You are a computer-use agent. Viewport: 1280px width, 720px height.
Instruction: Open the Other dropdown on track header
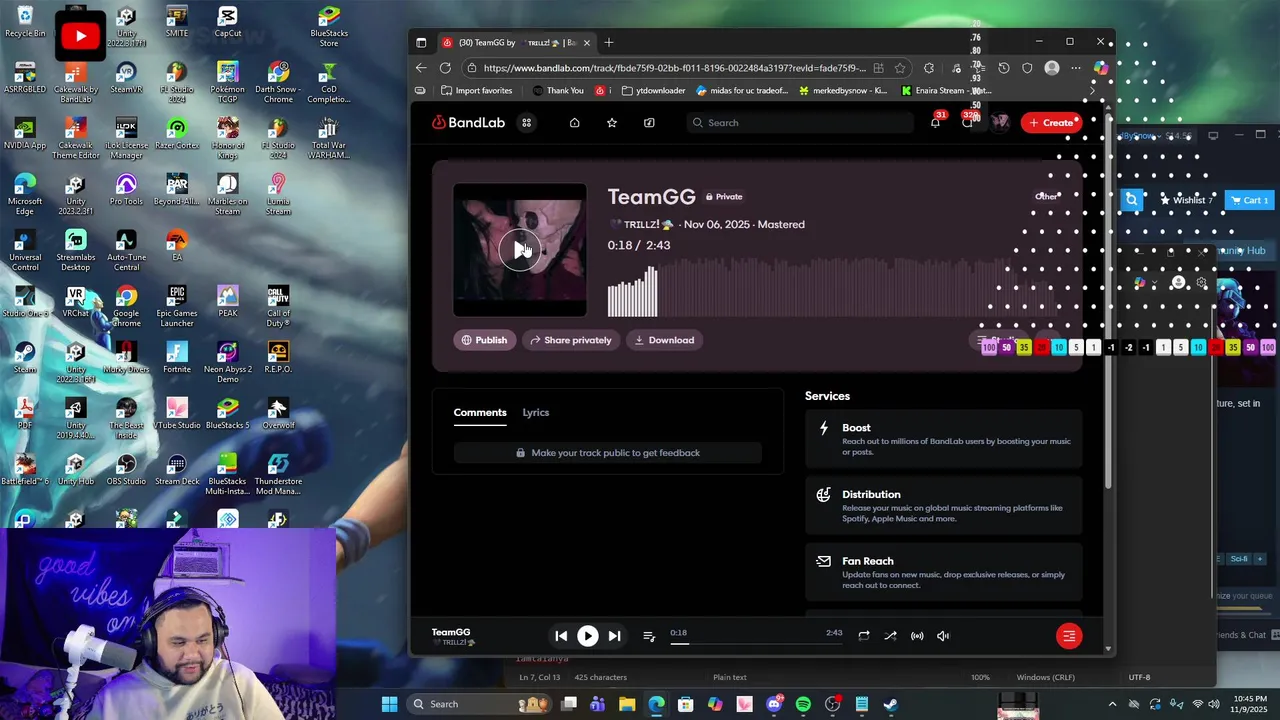(x=1046, y=196)
